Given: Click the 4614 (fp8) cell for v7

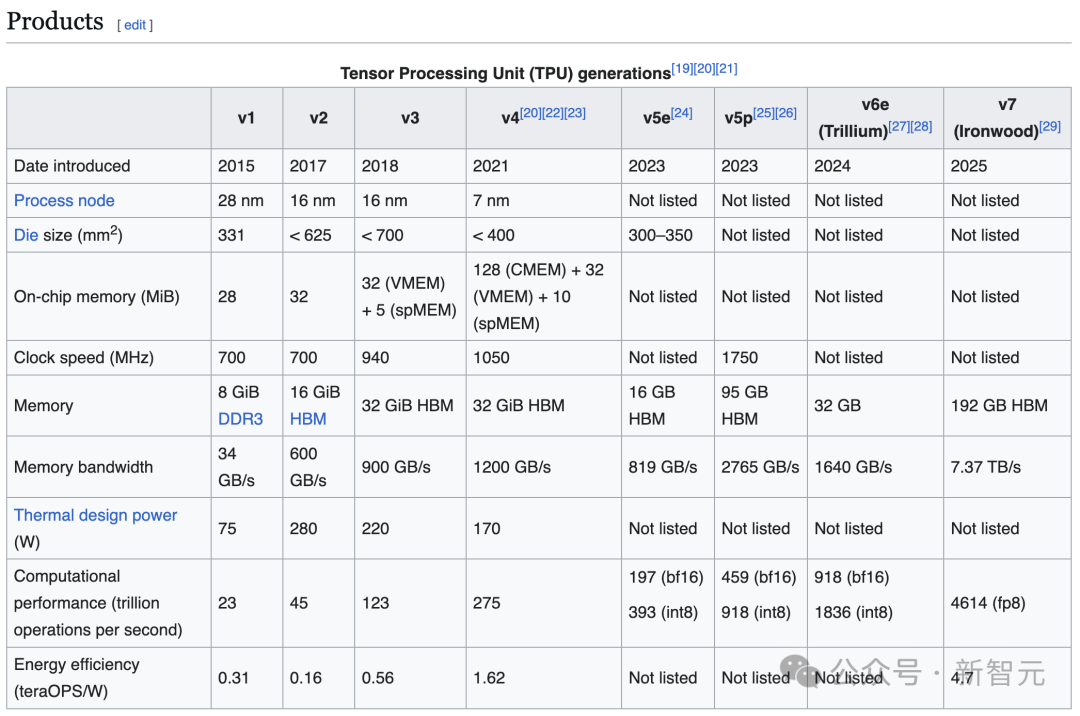Looking at the screenshot, I should click(x=988, y=603).
